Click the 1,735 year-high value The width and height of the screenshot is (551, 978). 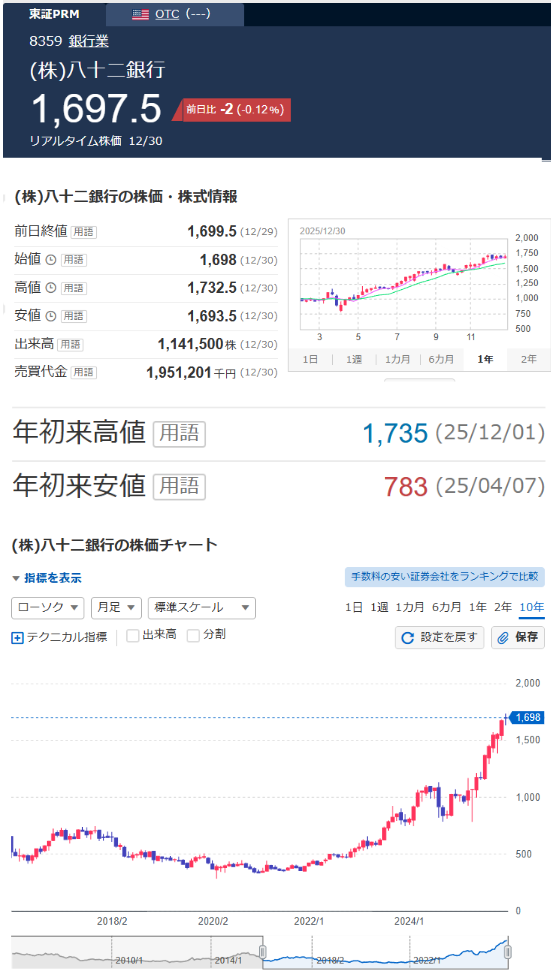pyautogui.click(x=395, y=433)
